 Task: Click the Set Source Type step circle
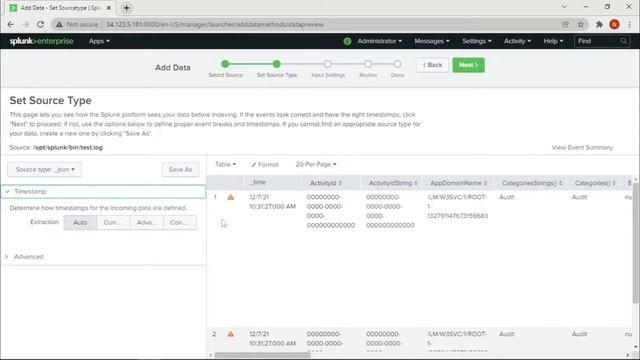[x=277, y=64]
